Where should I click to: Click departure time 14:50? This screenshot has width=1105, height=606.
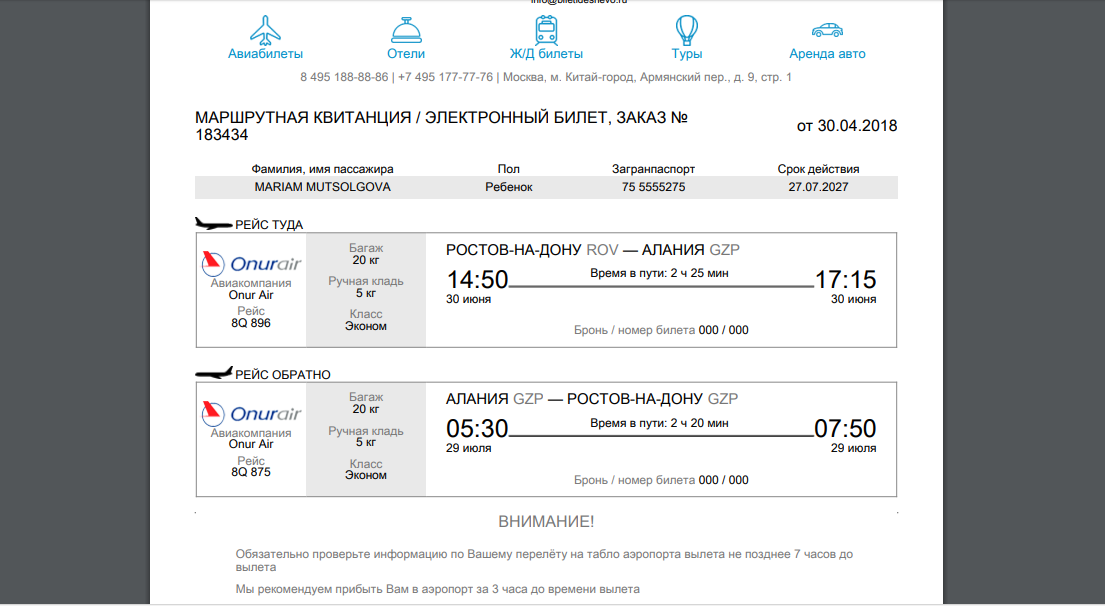click(477, 280)
